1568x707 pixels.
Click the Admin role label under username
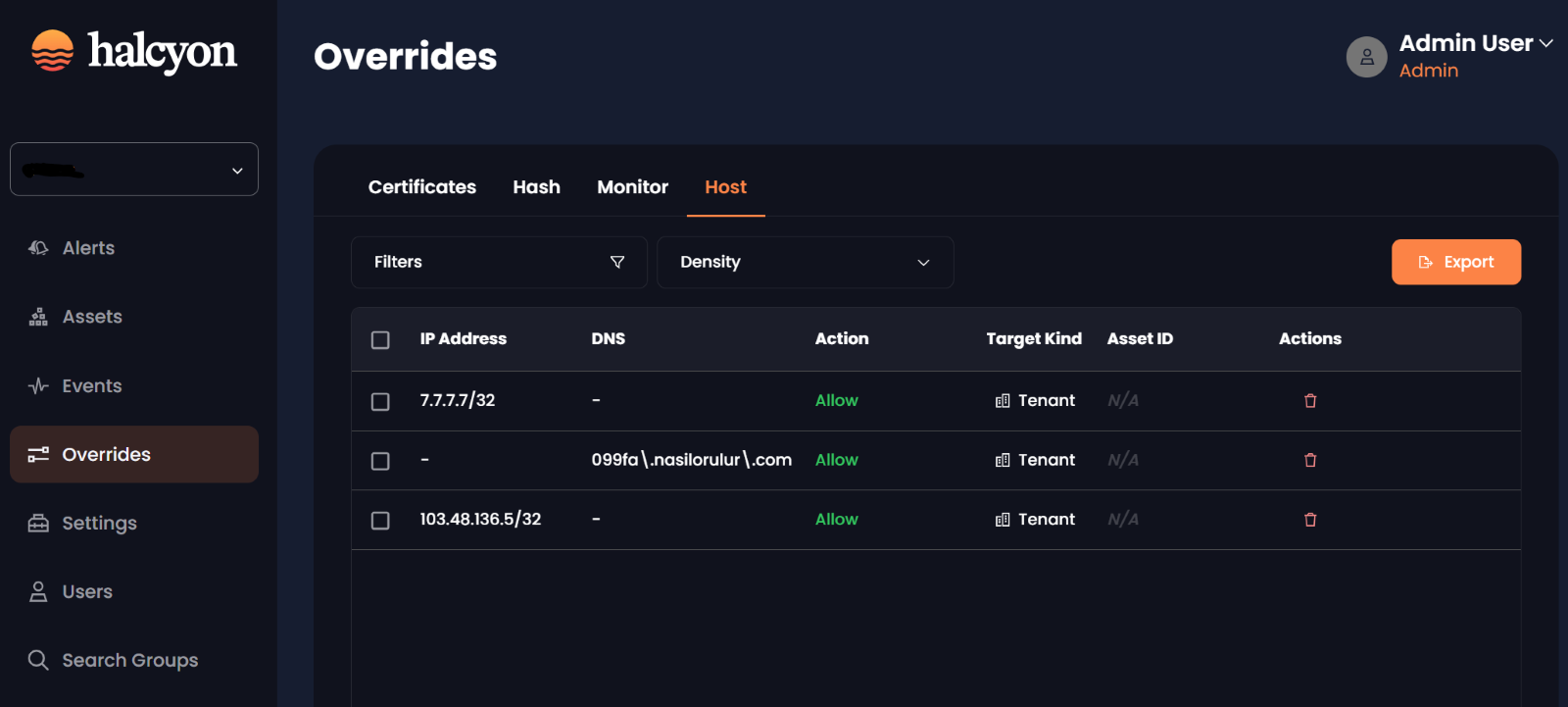[1429, 71]
